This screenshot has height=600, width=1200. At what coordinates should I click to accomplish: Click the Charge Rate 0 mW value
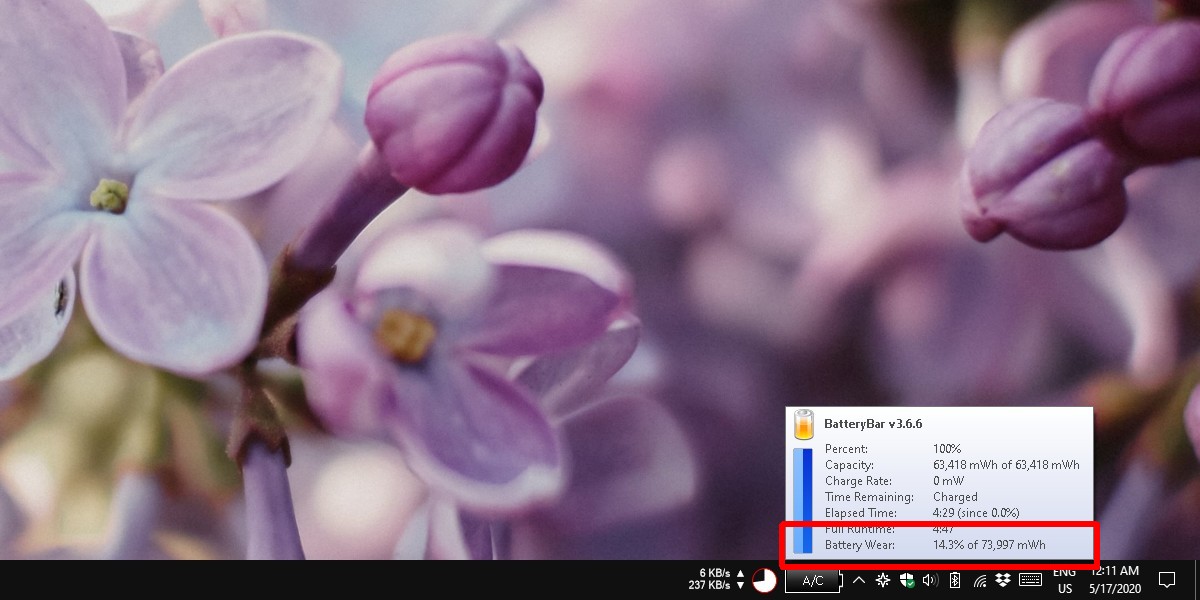[948, 481]
